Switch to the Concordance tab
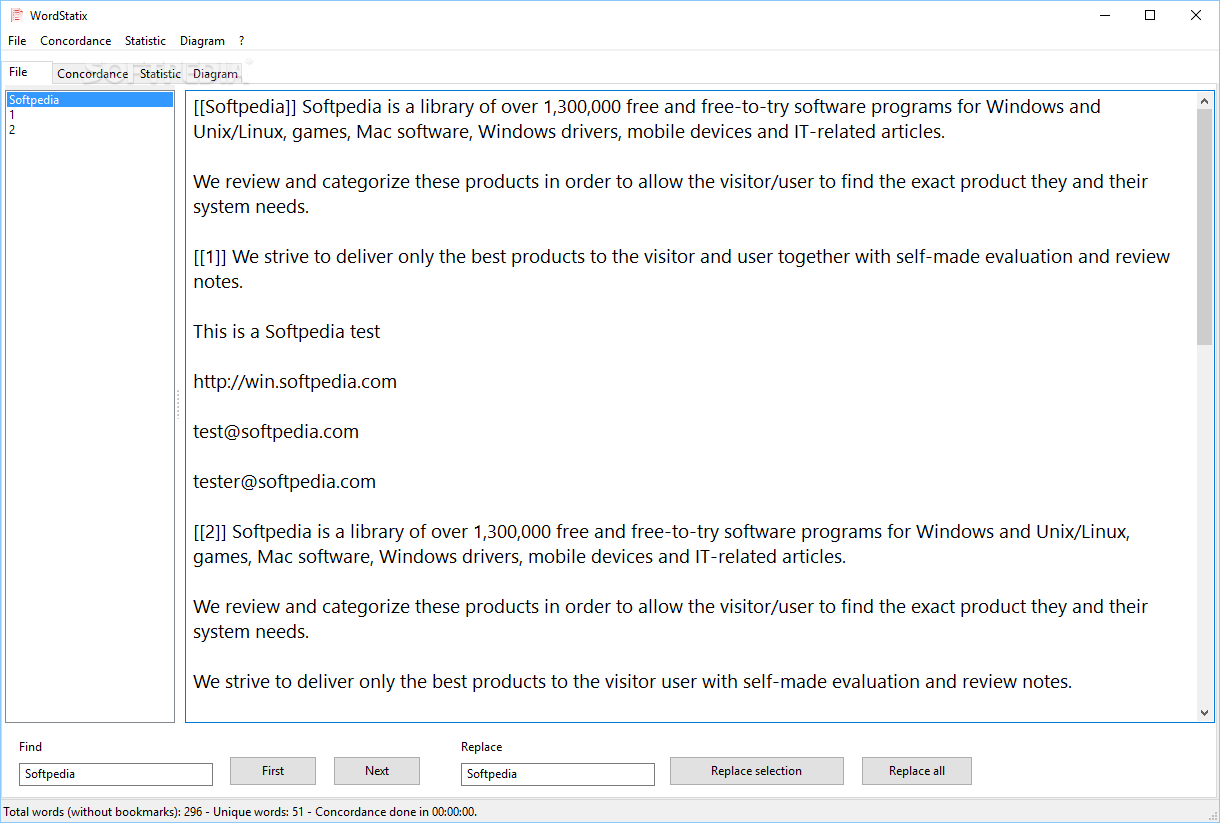This screenshot has height=823, width=1220. coord(92,74)
